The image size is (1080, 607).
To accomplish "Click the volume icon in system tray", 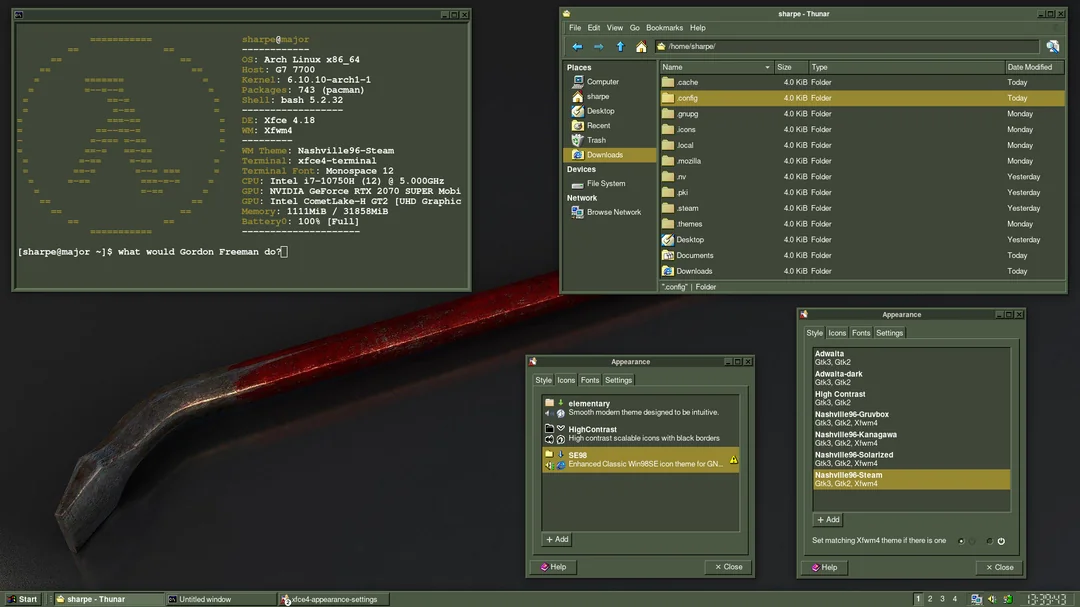I will click(x=991, y=599).
